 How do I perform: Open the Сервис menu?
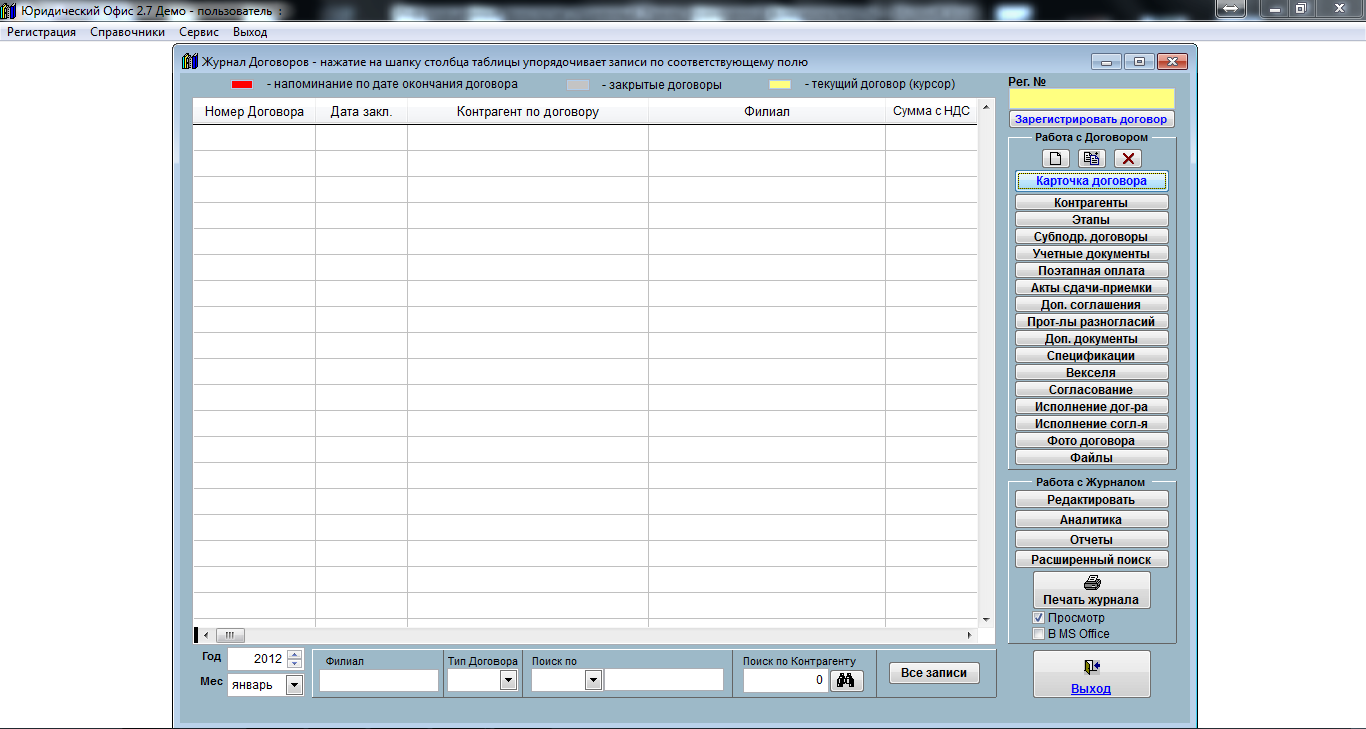point(199,32)
